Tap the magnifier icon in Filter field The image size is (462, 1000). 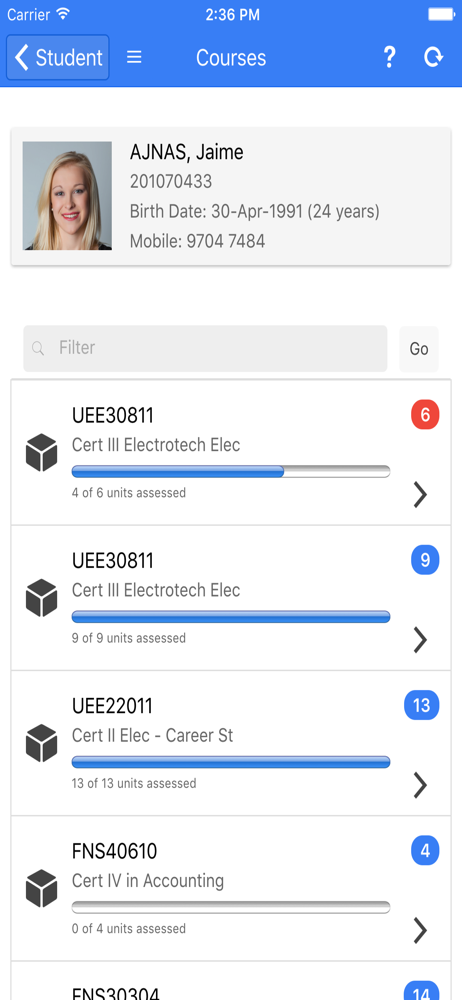38,348
